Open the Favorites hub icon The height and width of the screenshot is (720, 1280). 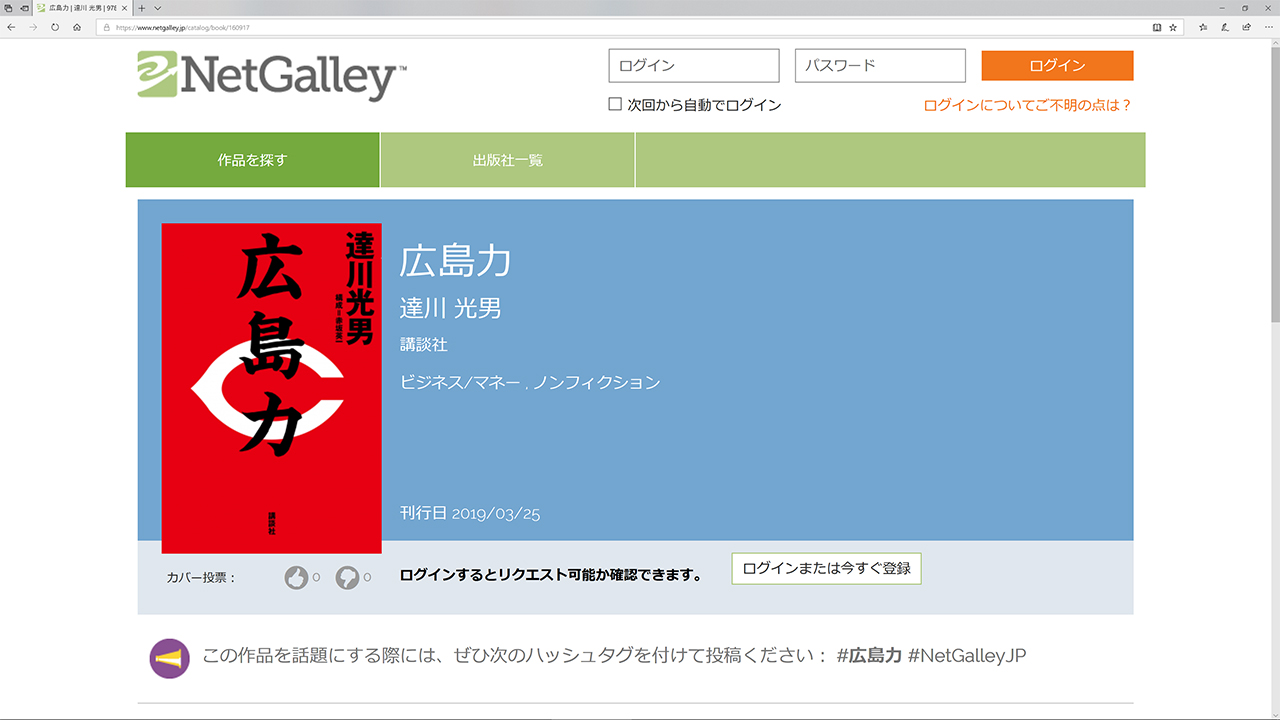click(x=1203, y=27)
